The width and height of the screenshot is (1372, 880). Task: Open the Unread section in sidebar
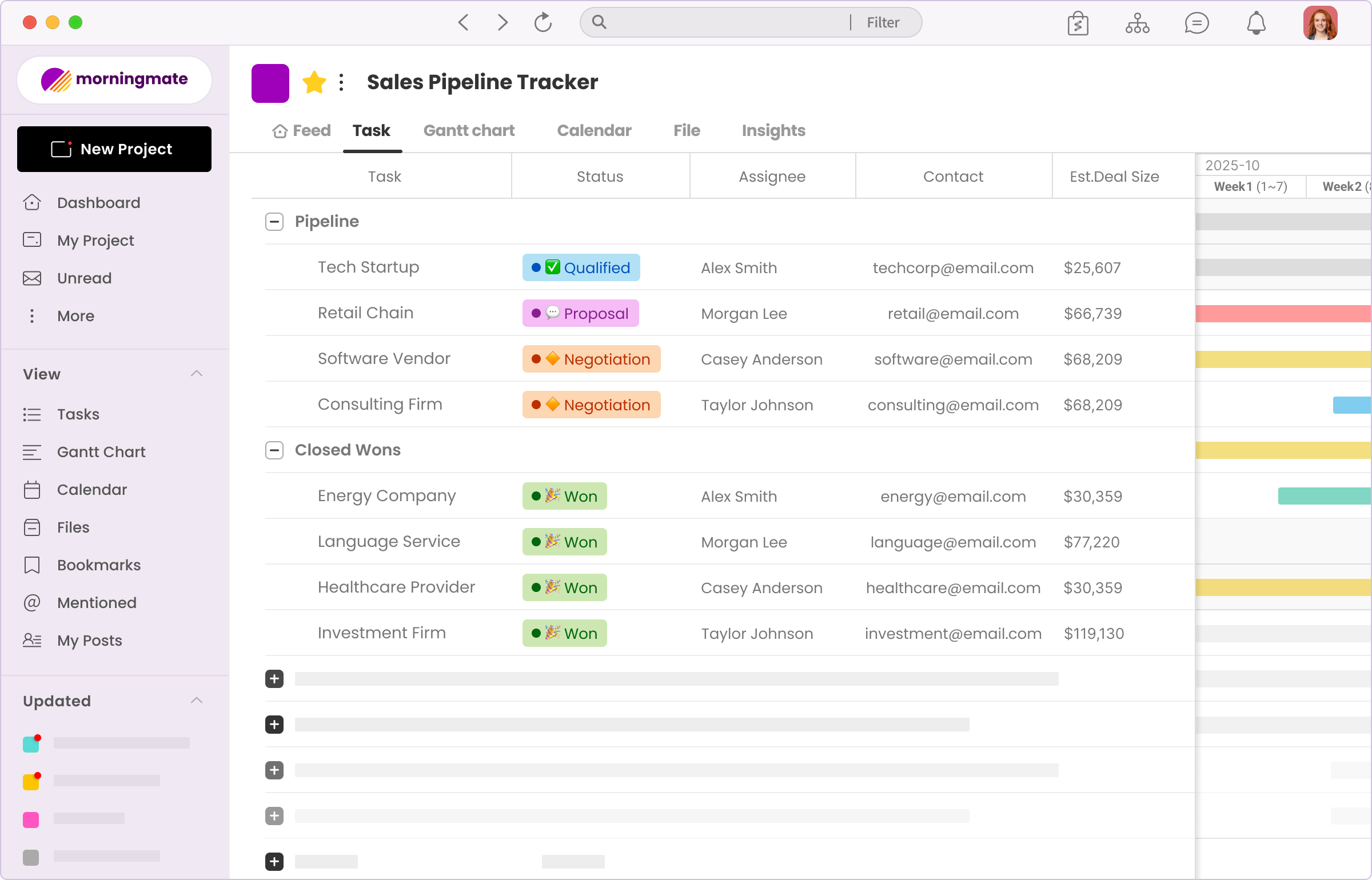[84, 278]
